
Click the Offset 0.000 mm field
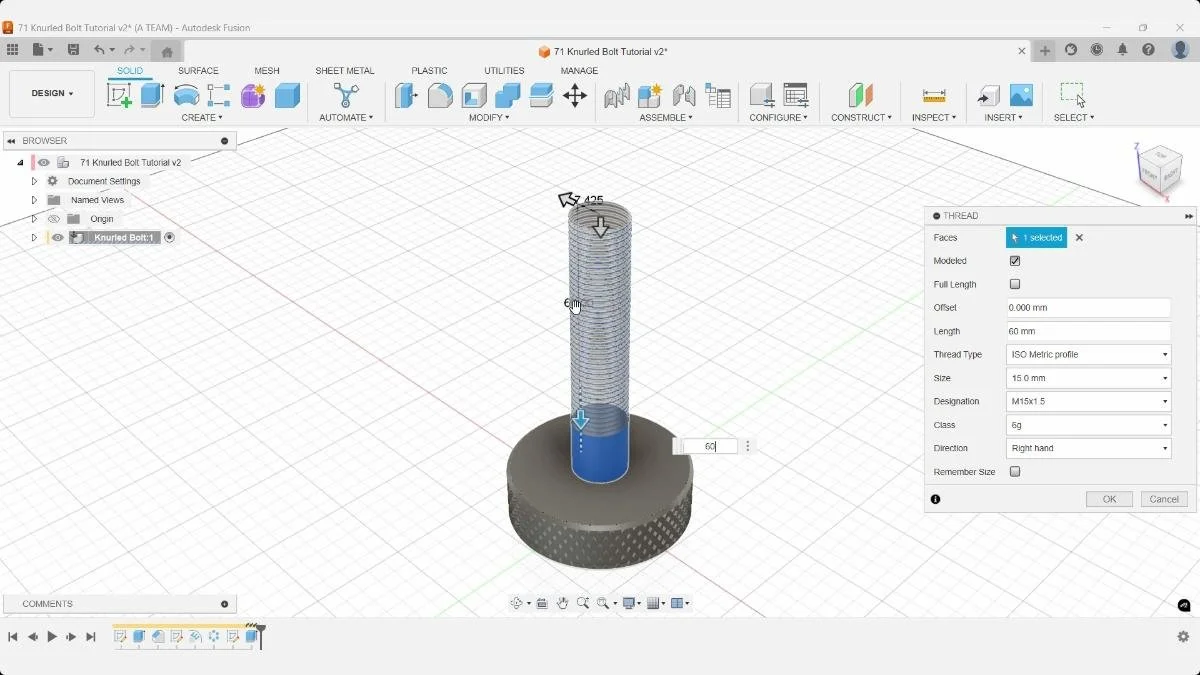pyautogui.click(x=1088, y=308)
